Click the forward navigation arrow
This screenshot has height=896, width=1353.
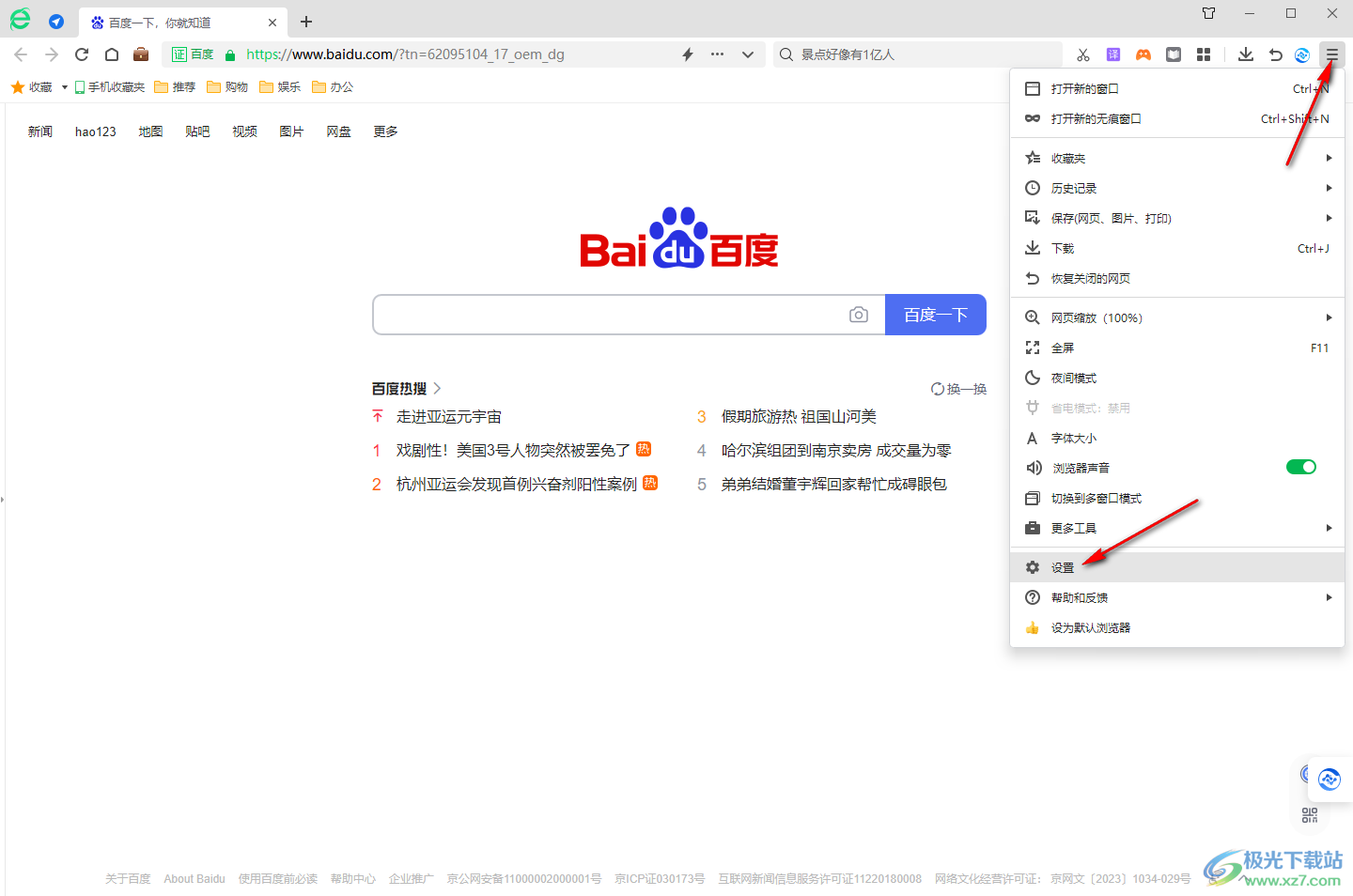[52, 54]
